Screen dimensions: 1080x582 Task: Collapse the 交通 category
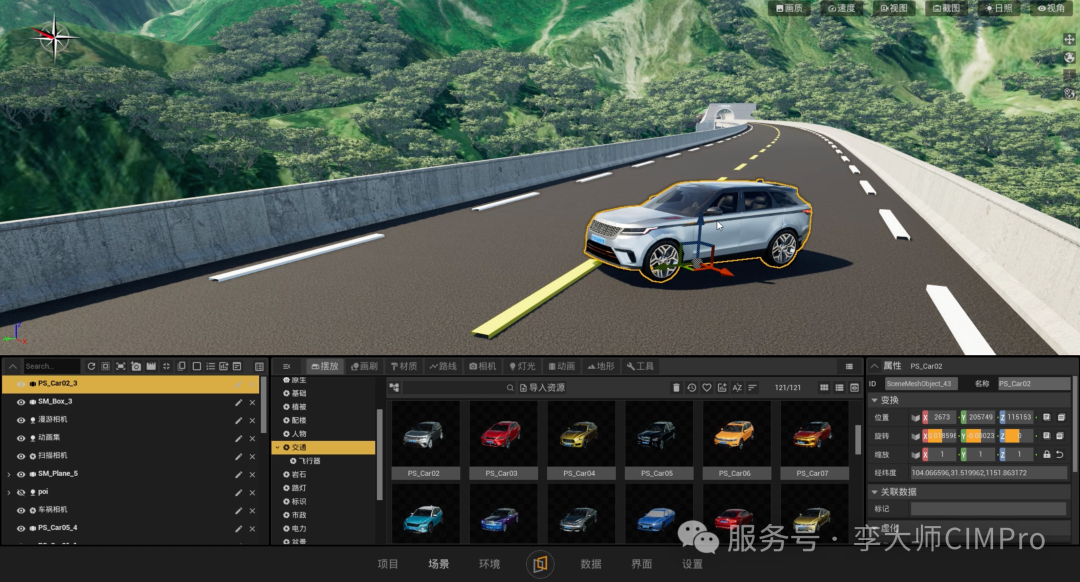pos(278,448)
